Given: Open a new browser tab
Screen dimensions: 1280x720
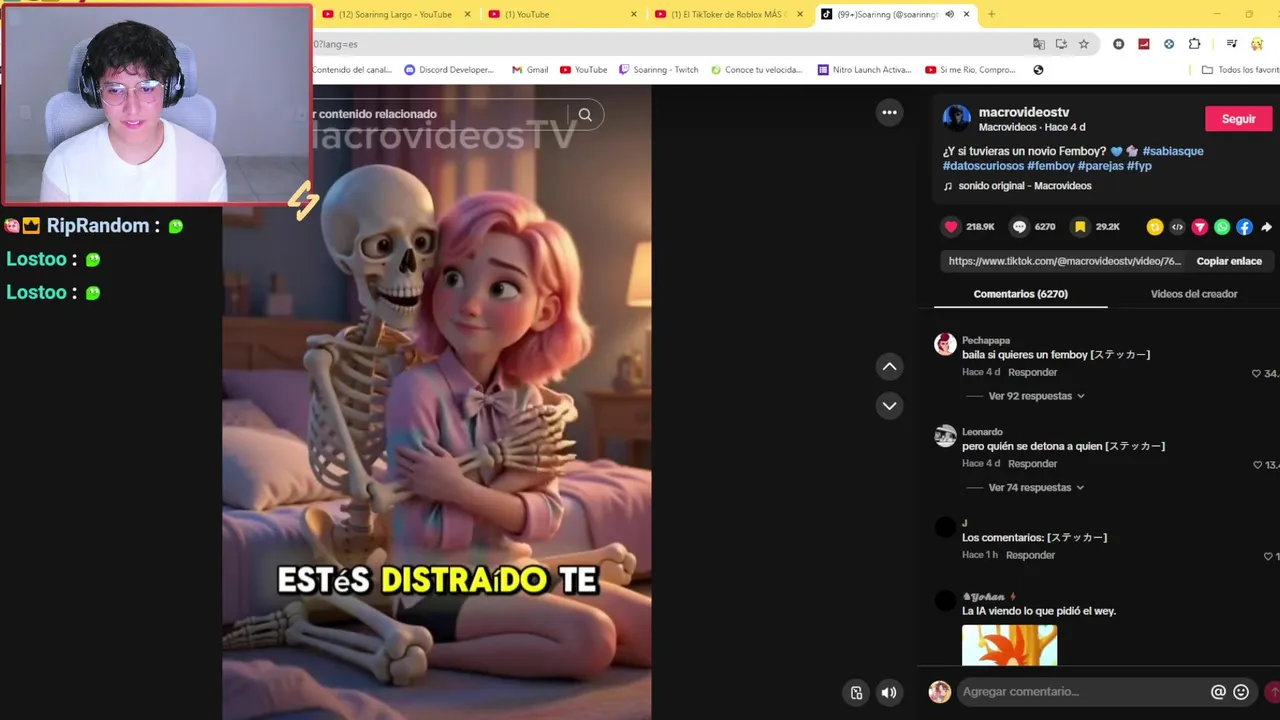Looking at the screenshot, I should coord(991,14).
